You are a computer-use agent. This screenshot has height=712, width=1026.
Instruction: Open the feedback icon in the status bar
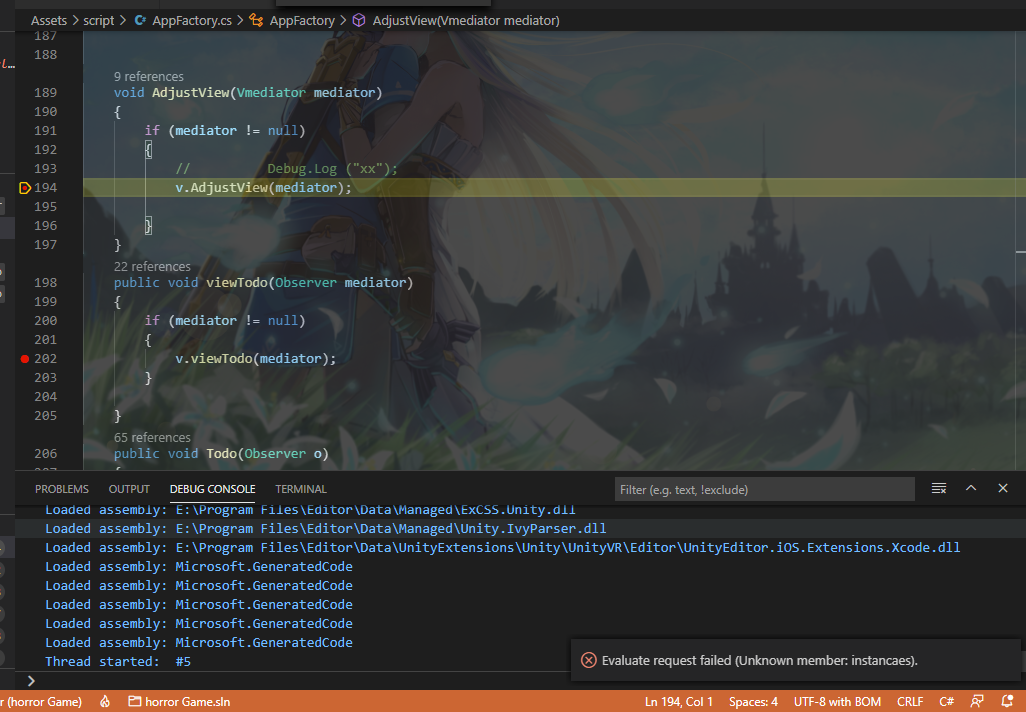pyautogui.click(x=977, y=702)
